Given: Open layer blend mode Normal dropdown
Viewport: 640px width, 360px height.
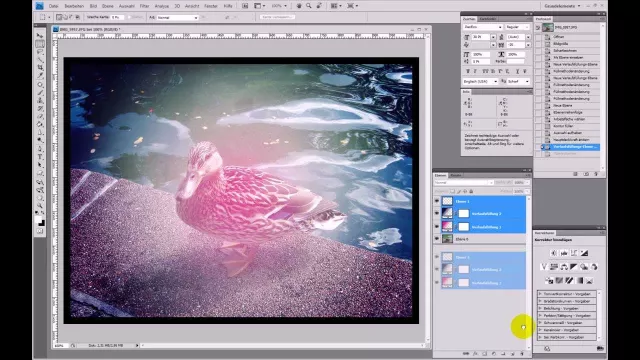Looking at the screenshot, I should coord(464,182).
